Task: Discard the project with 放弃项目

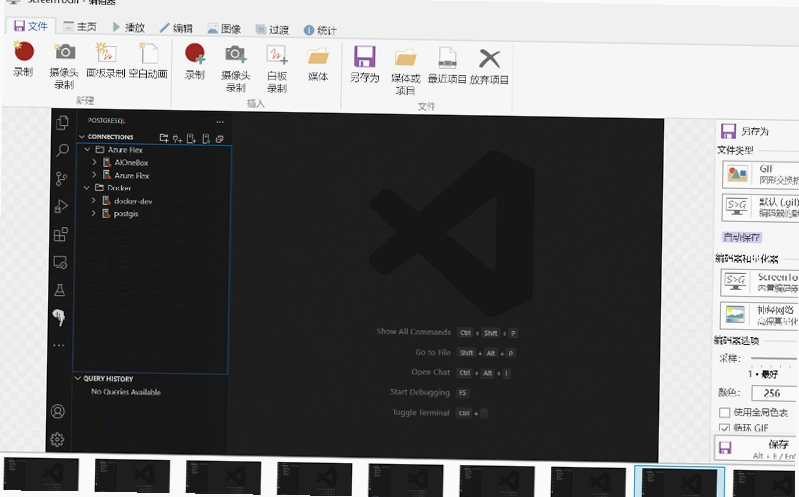Action: (489, 67)
